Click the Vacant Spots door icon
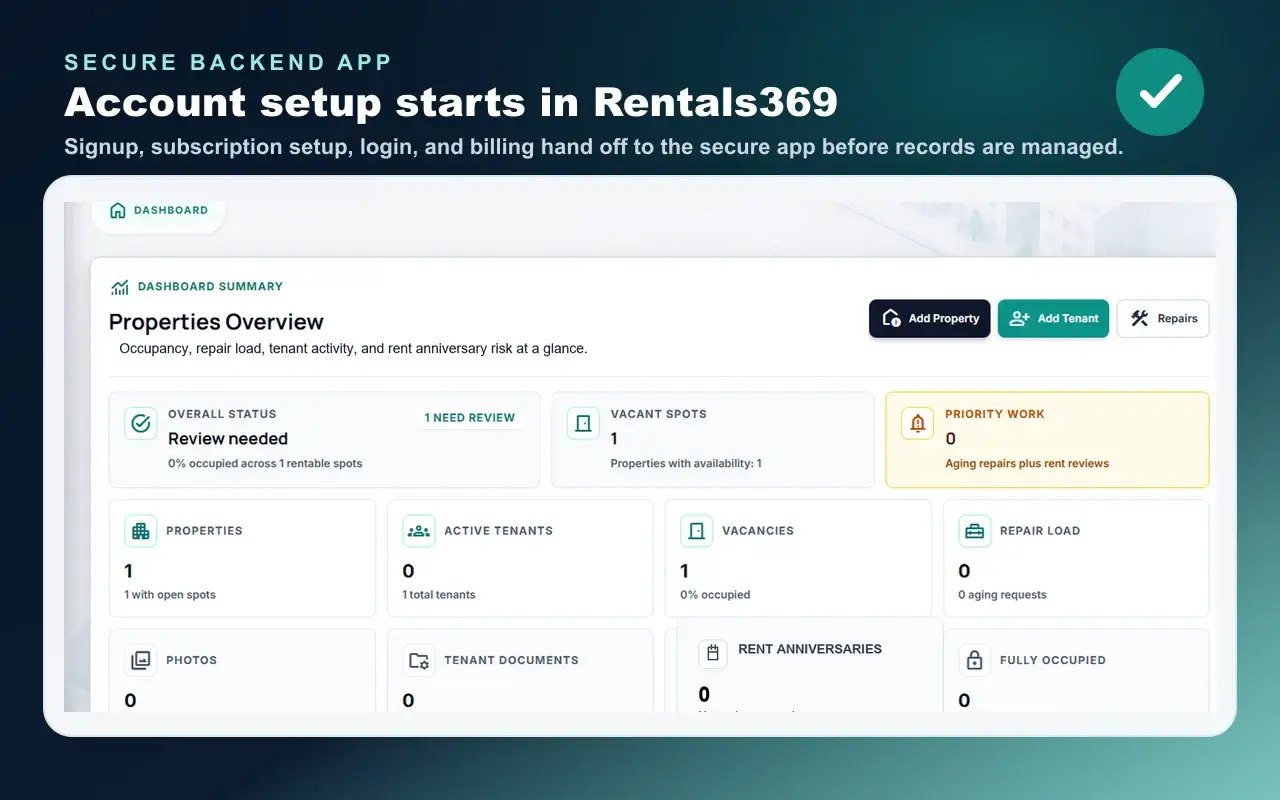 [x=583, y=423]
